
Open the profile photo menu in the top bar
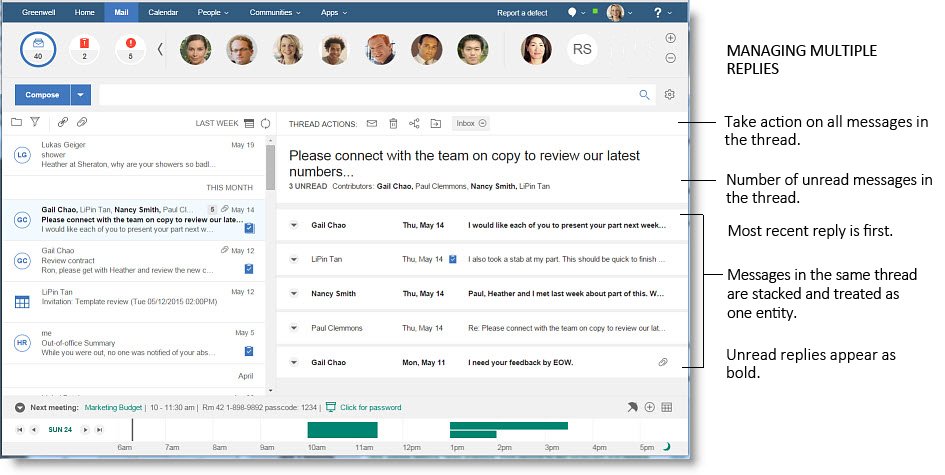620,12
